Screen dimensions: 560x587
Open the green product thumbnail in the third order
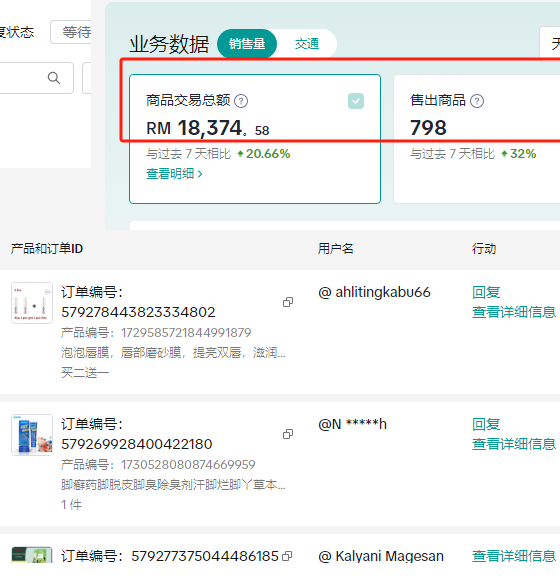[x=32, y=555]
